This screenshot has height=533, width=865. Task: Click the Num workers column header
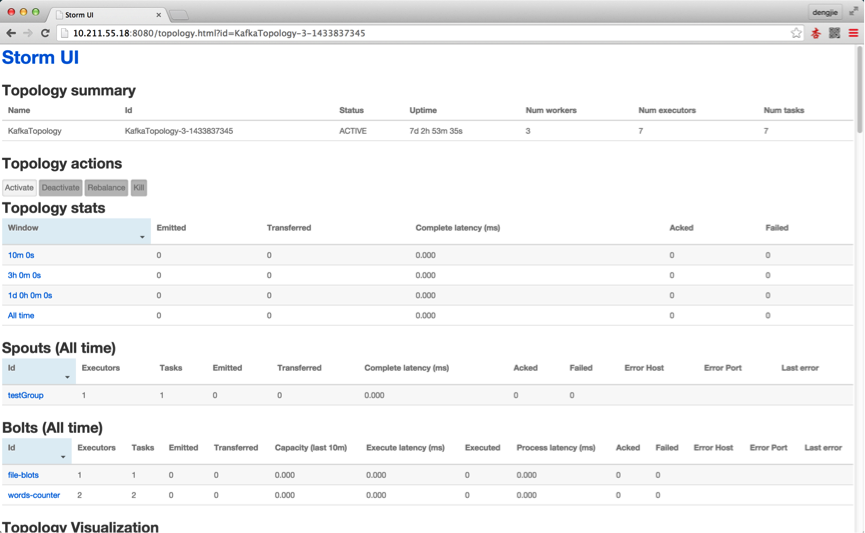[x=551, y=110]
